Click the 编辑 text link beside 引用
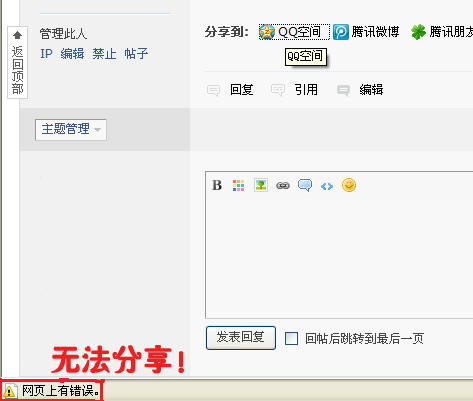 point(371,90)
